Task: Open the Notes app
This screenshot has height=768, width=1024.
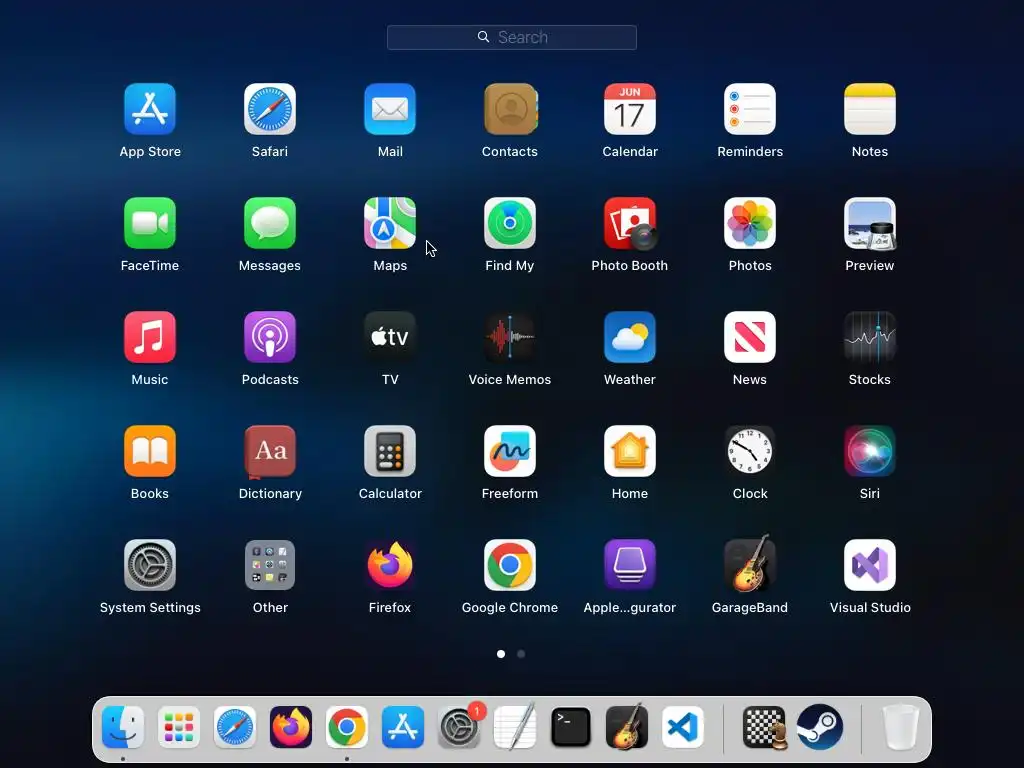Action: pyautogui.click(x=870, y=109)
